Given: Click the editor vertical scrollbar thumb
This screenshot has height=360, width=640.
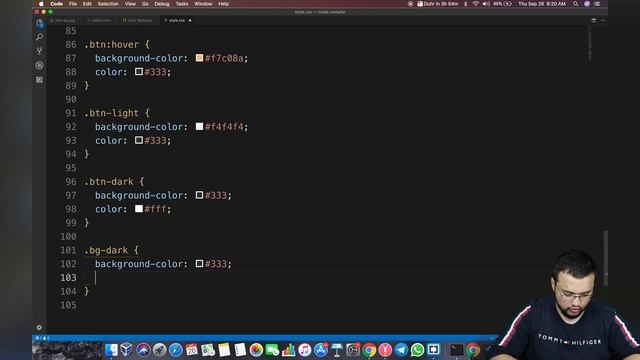Looking at the screenshot, I should click(x=606, y=258).
